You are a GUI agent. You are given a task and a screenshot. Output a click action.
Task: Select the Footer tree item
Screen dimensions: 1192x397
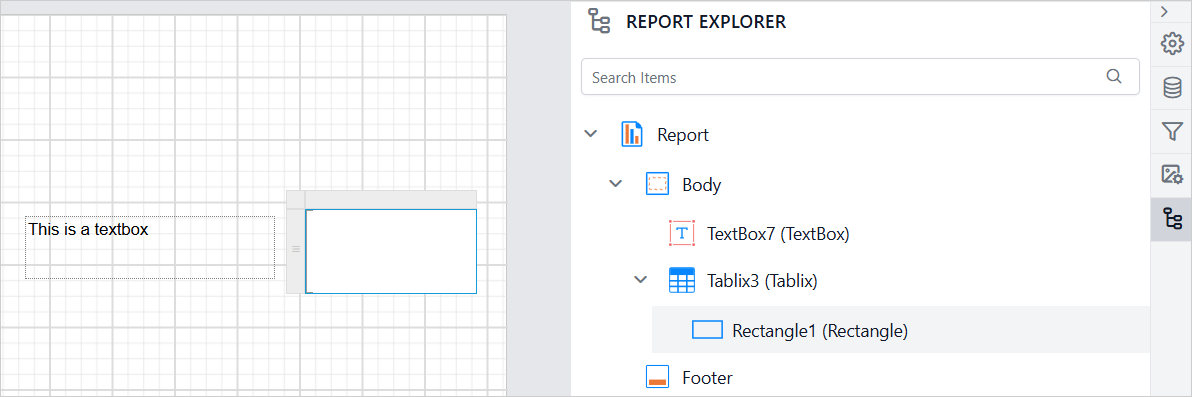pyautogui.click(x=707, y=378)
